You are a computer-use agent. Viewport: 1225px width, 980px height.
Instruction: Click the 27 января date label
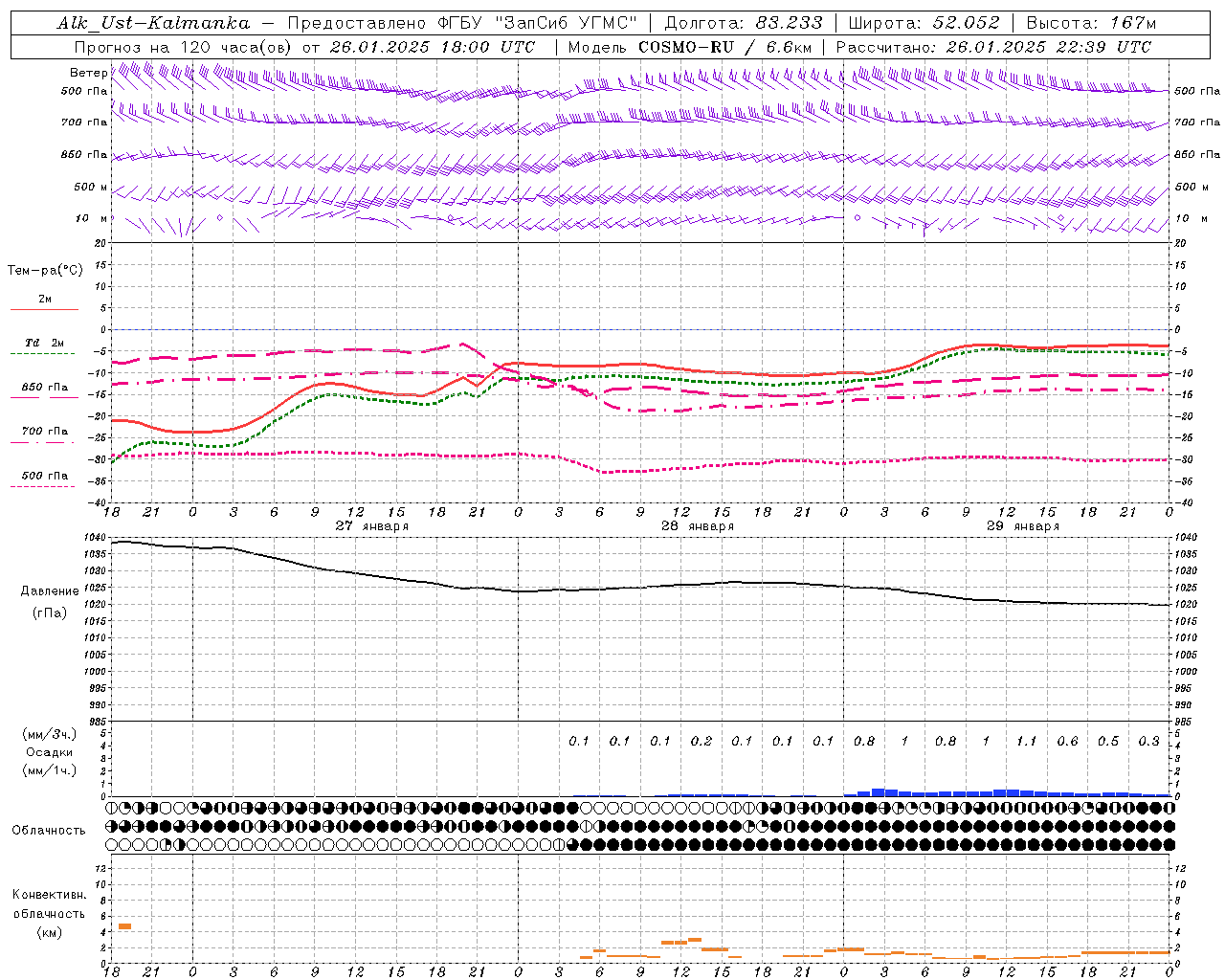(x=372, y=526)
